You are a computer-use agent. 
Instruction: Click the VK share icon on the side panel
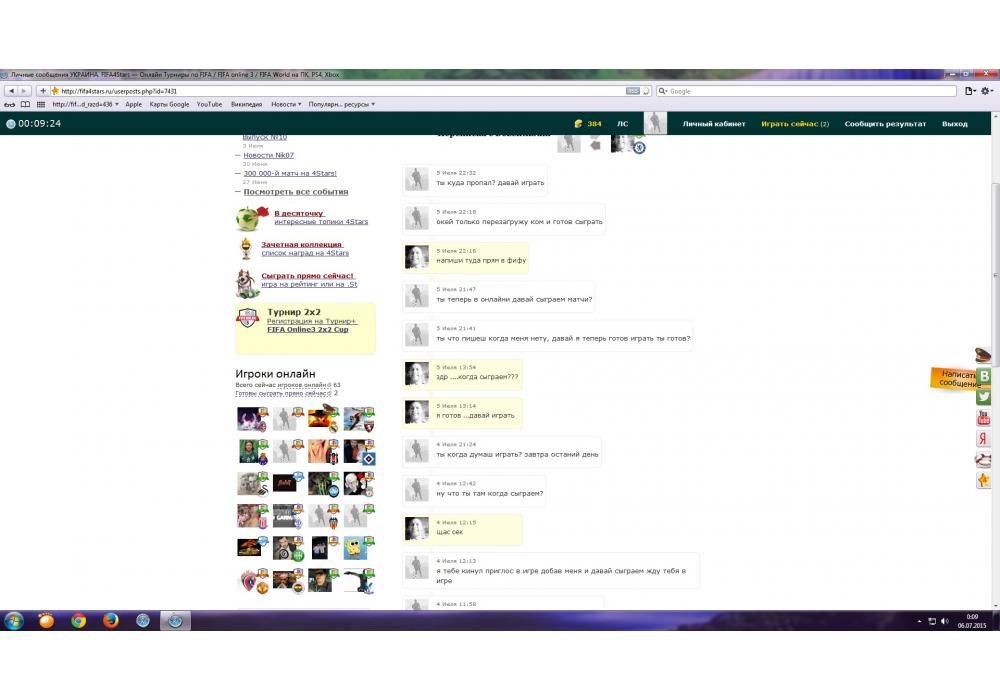[x=984, y=376]
